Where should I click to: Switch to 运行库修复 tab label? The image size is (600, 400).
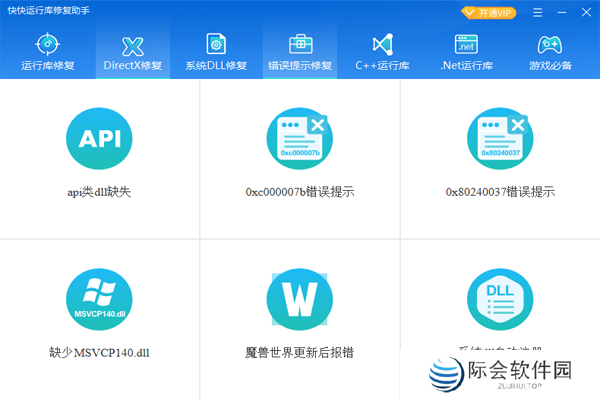tap(48, 65)
